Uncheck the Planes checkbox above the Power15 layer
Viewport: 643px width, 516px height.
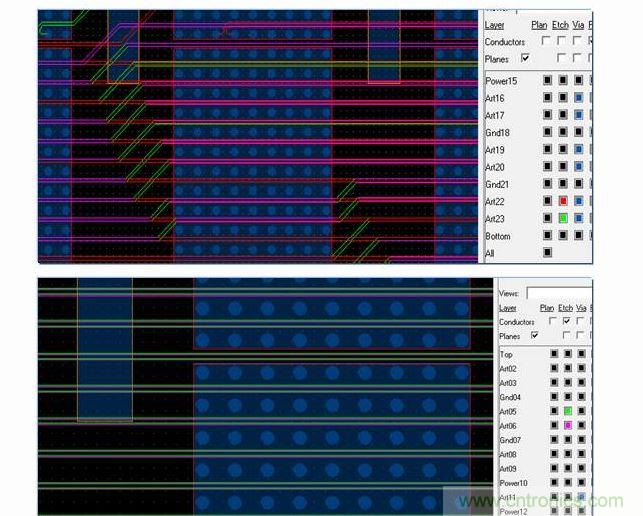point(526,59)
